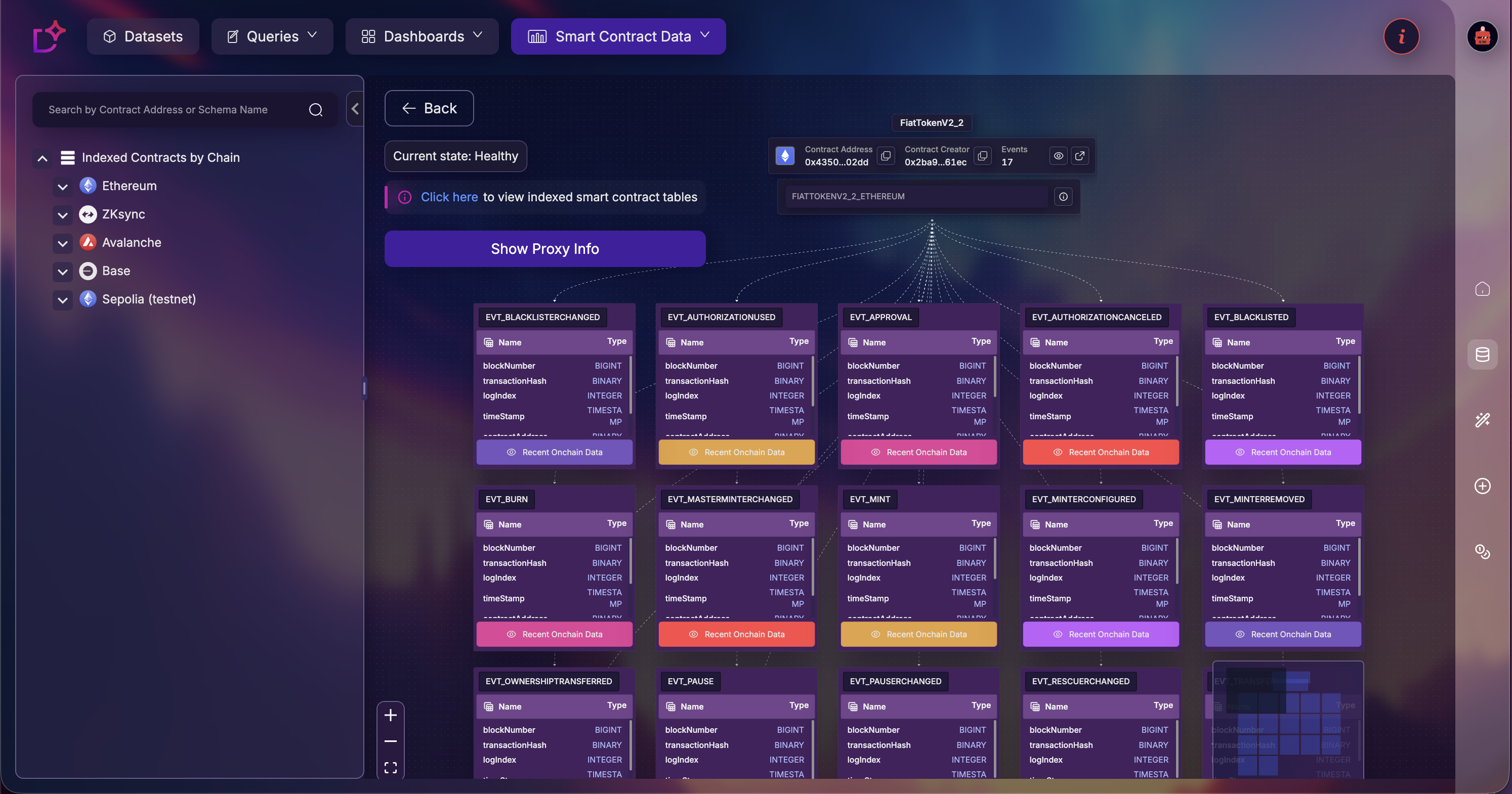Copy the contract address
This screenshot has width=1512, height=794.
tap(886, 156)
